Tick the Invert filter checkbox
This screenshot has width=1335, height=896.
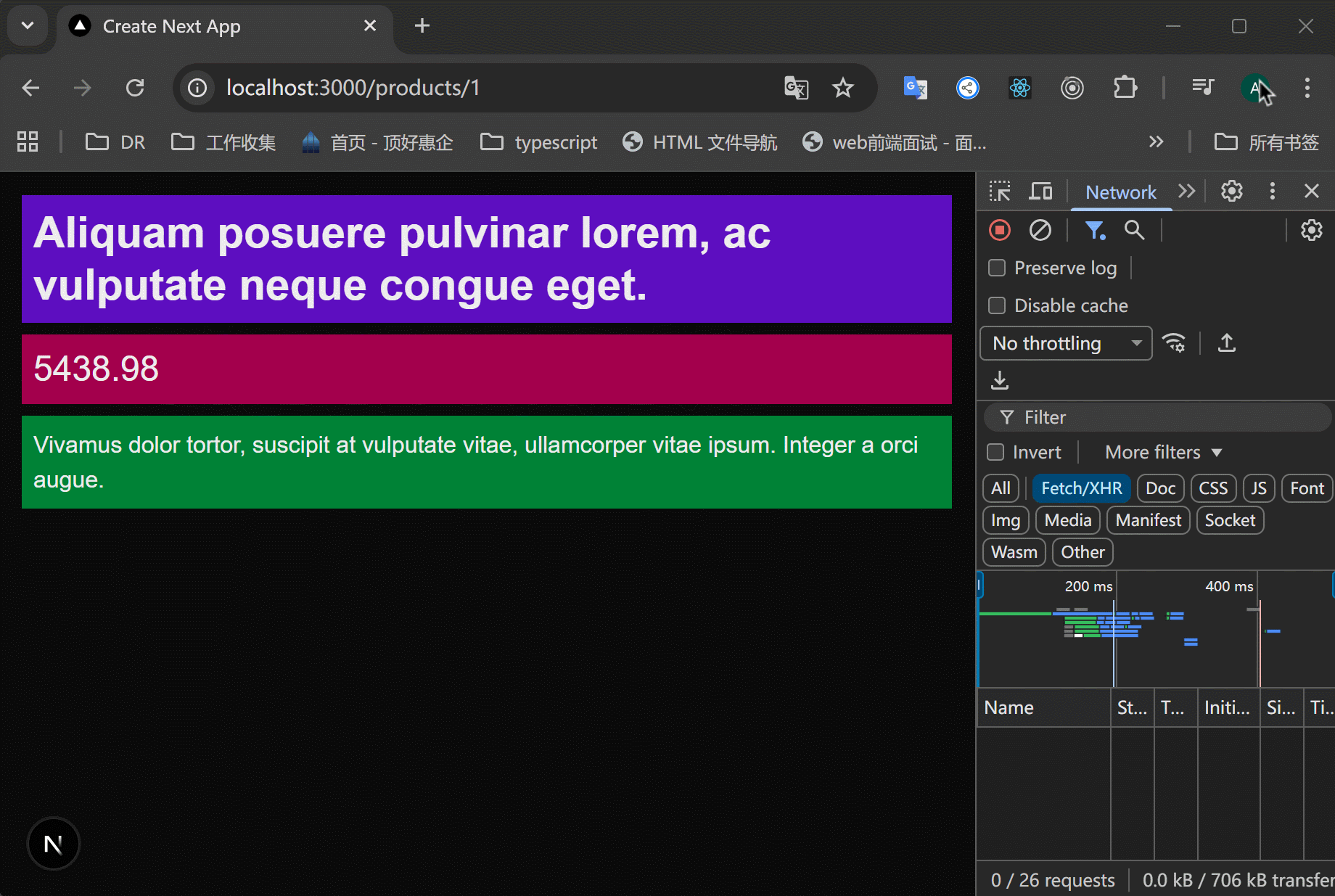[995, 453]
